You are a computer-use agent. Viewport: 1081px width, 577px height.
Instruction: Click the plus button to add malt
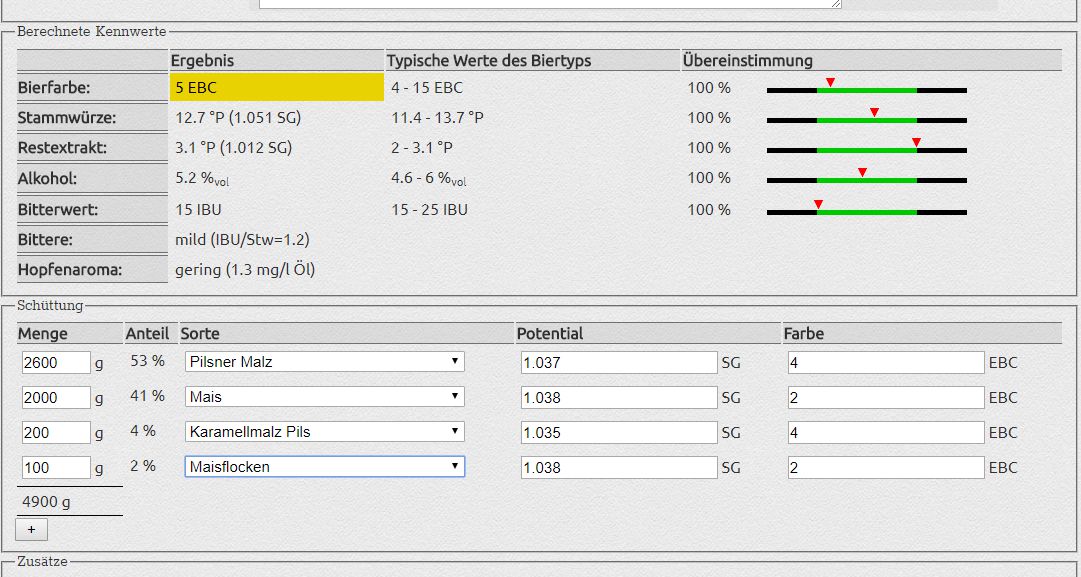click(x=31, y=529)
